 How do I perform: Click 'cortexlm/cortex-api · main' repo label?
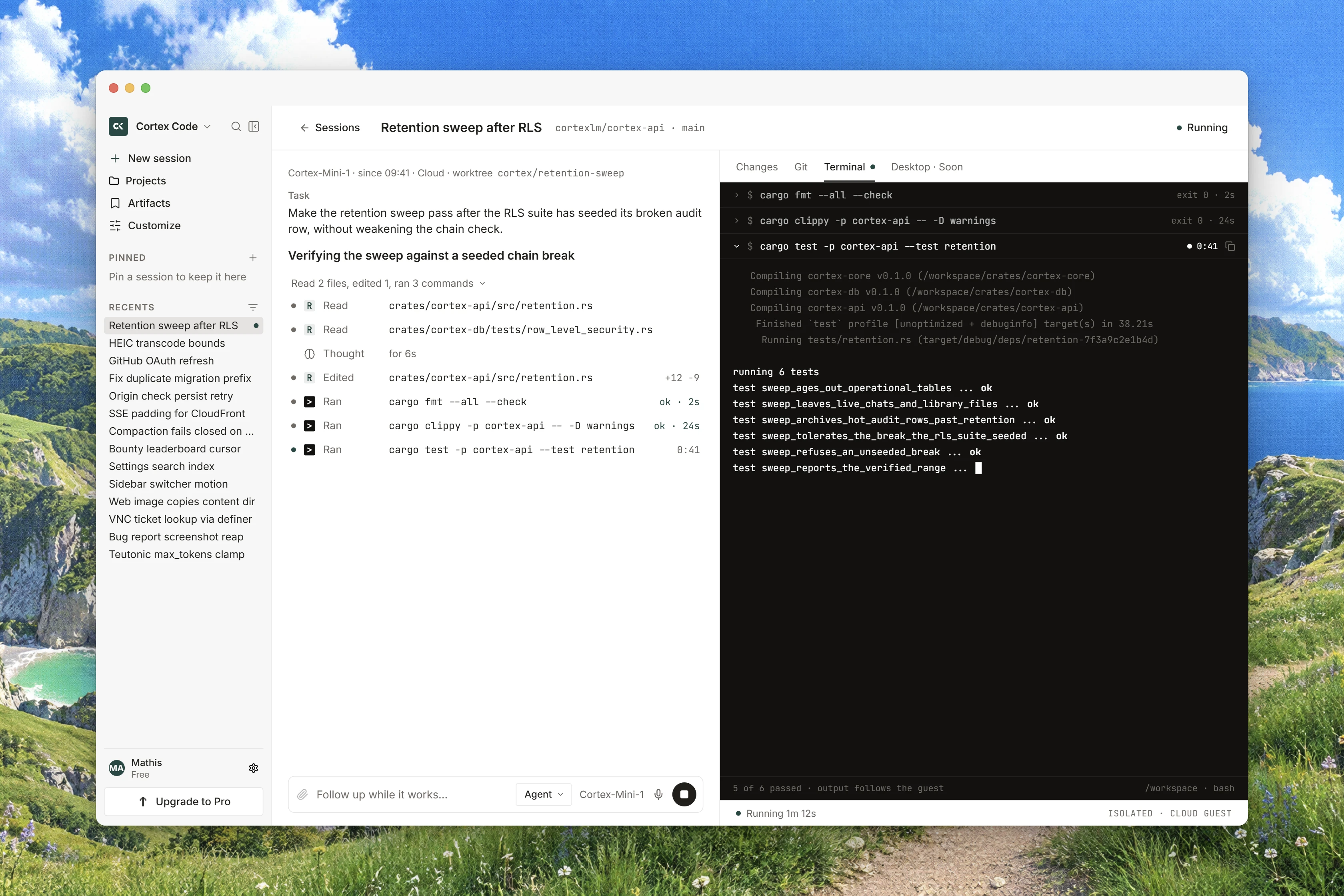(630, 128)
